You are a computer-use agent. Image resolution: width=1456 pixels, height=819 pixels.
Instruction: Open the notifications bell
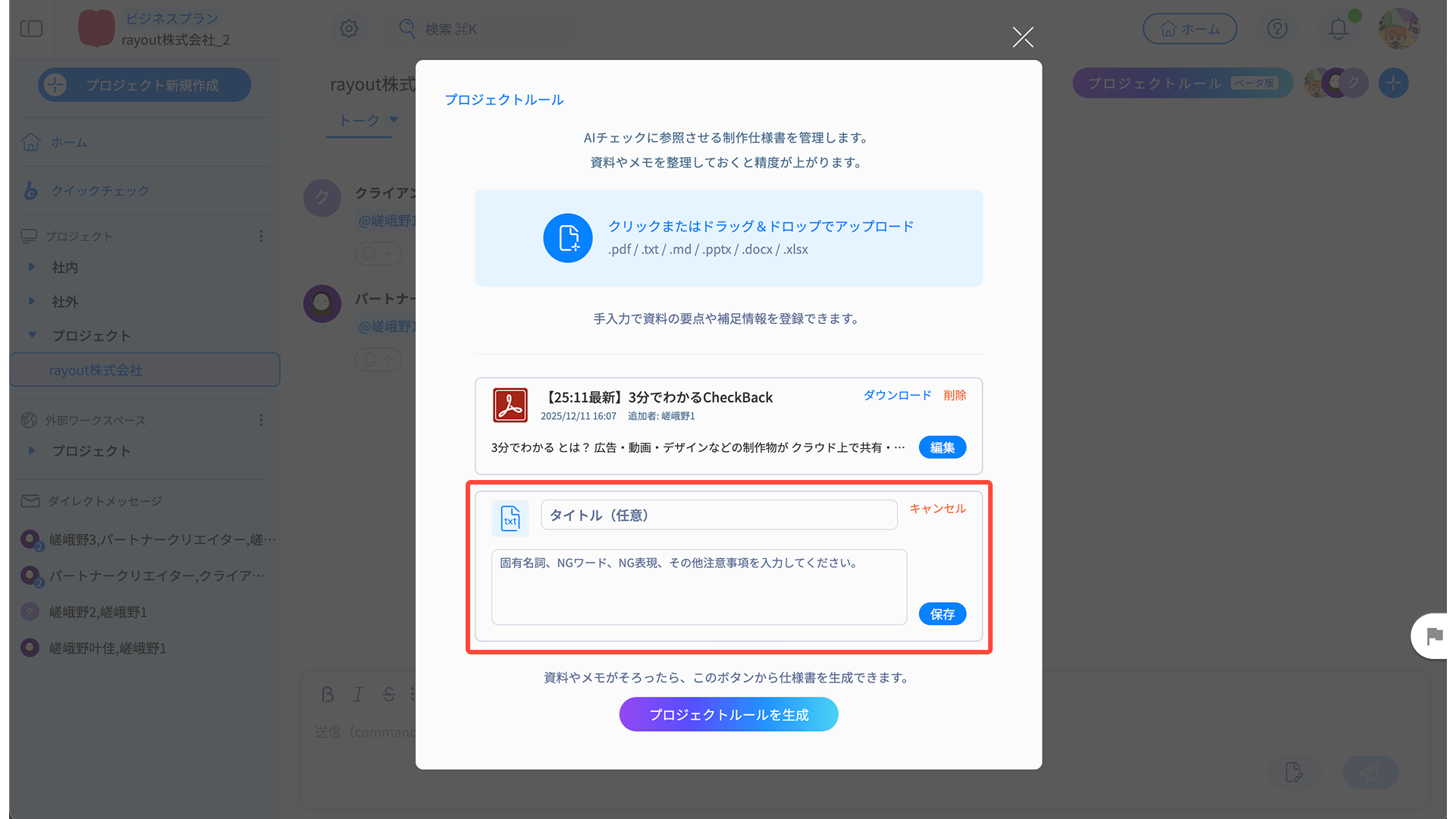click(1338, 29)
